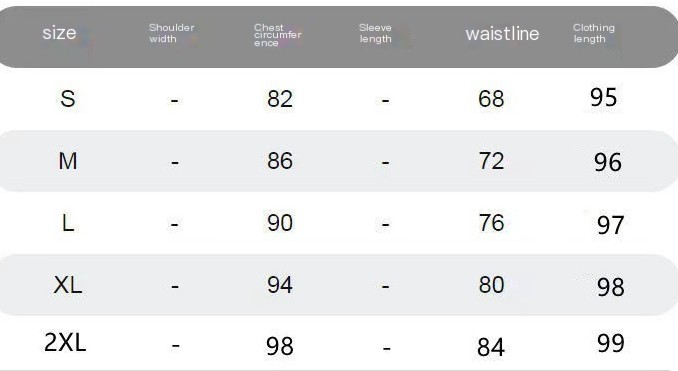Select waistline value 72 for size M
Screen dimensions: 678x371
pos(491,161)
